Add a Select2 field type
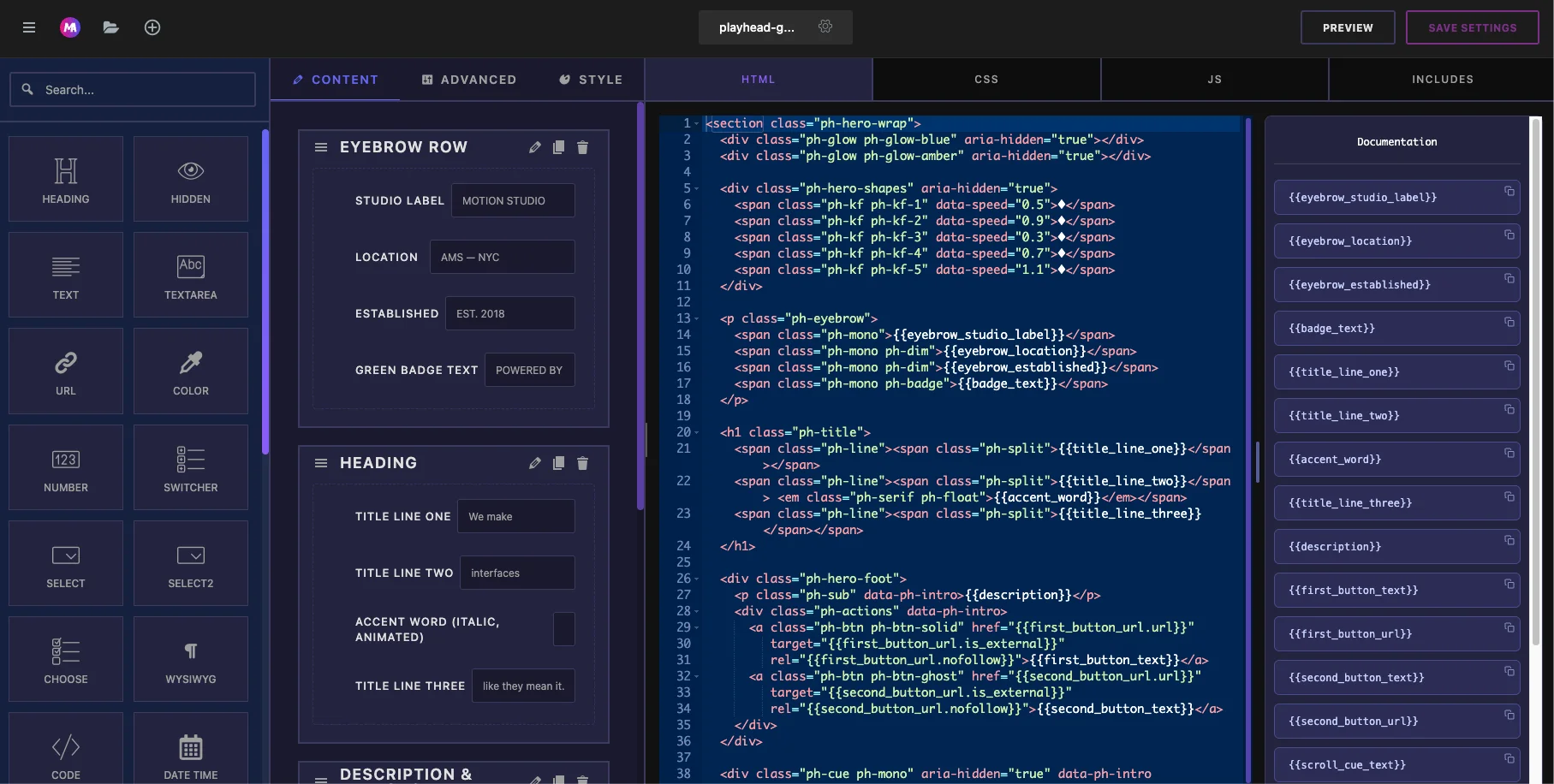Viewport: 1554px width, 784px height. coord(191,563)
